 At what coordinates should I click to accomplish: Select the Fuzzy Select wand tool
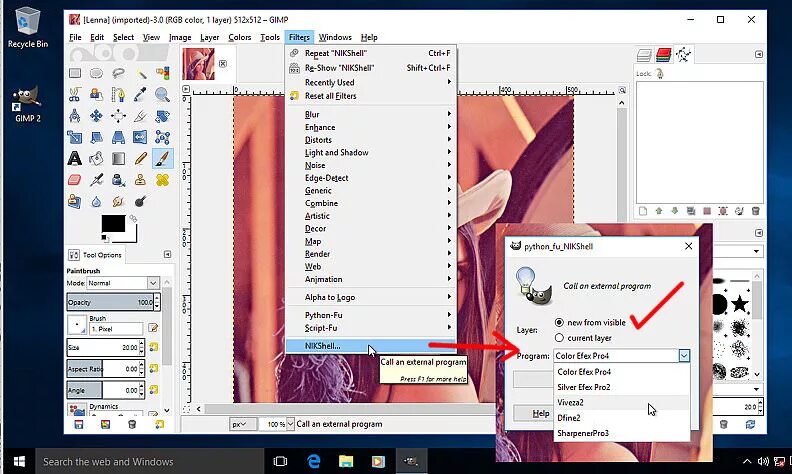tap(141, 73)
